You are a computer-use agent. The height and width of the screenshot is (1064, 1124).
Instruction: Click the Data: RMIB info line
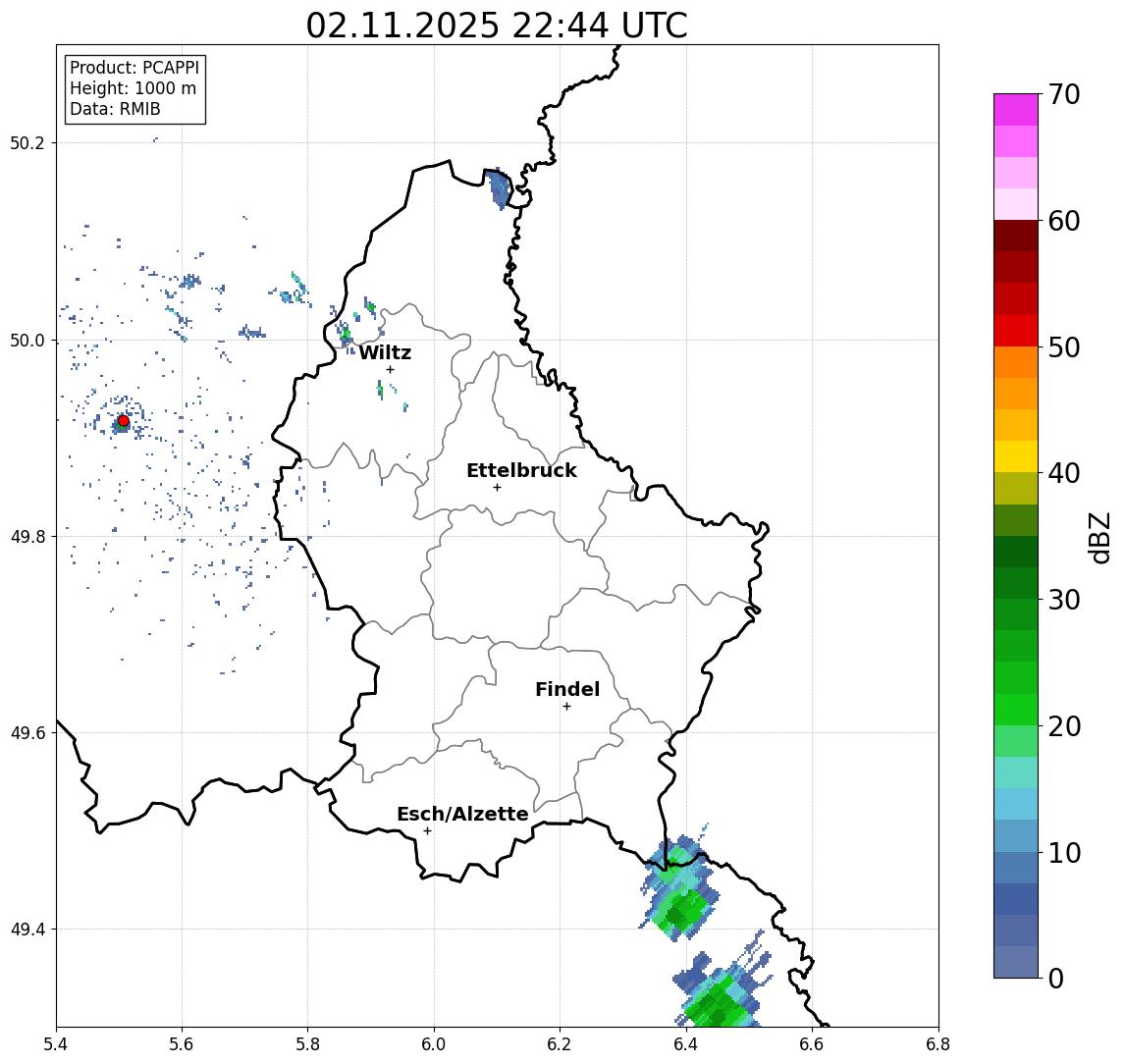tap(115, 109)
